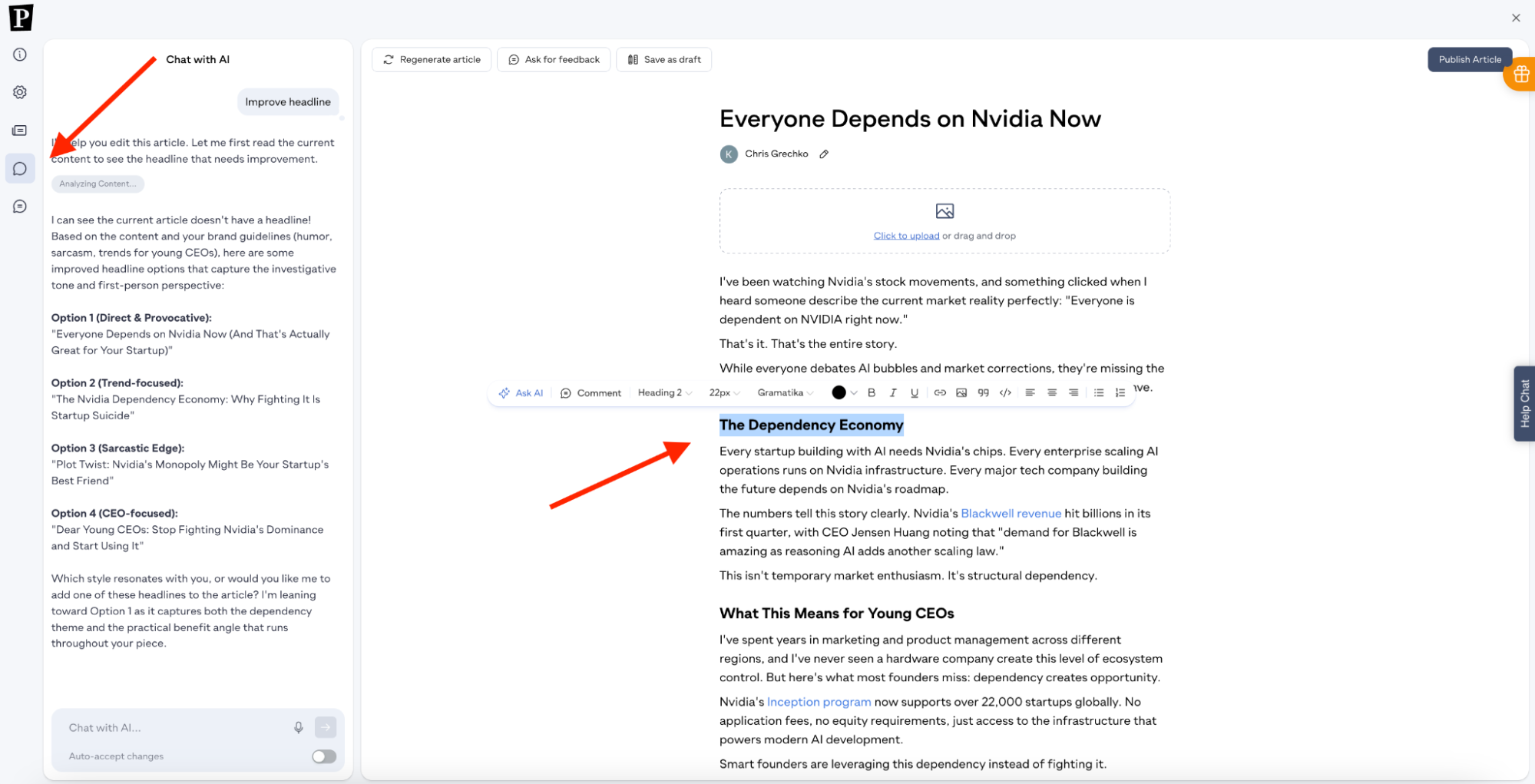Viewport: 1535px width, 784px height.
Task: Open the Blackwell revenue link
Action: (1011, 513)
